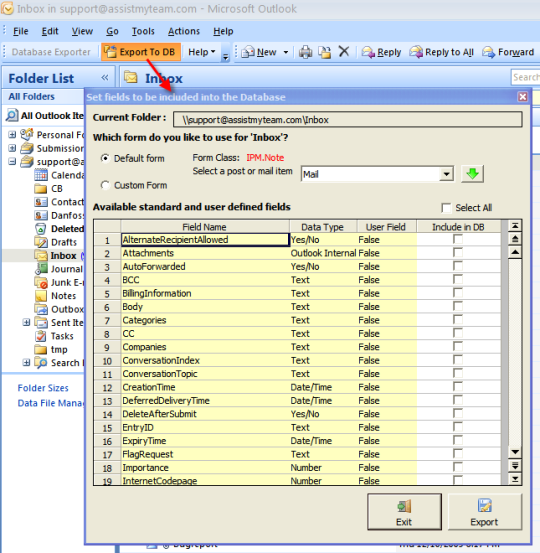
Task: Click the Journal folder icon
Action: click(x=41, y=269)
